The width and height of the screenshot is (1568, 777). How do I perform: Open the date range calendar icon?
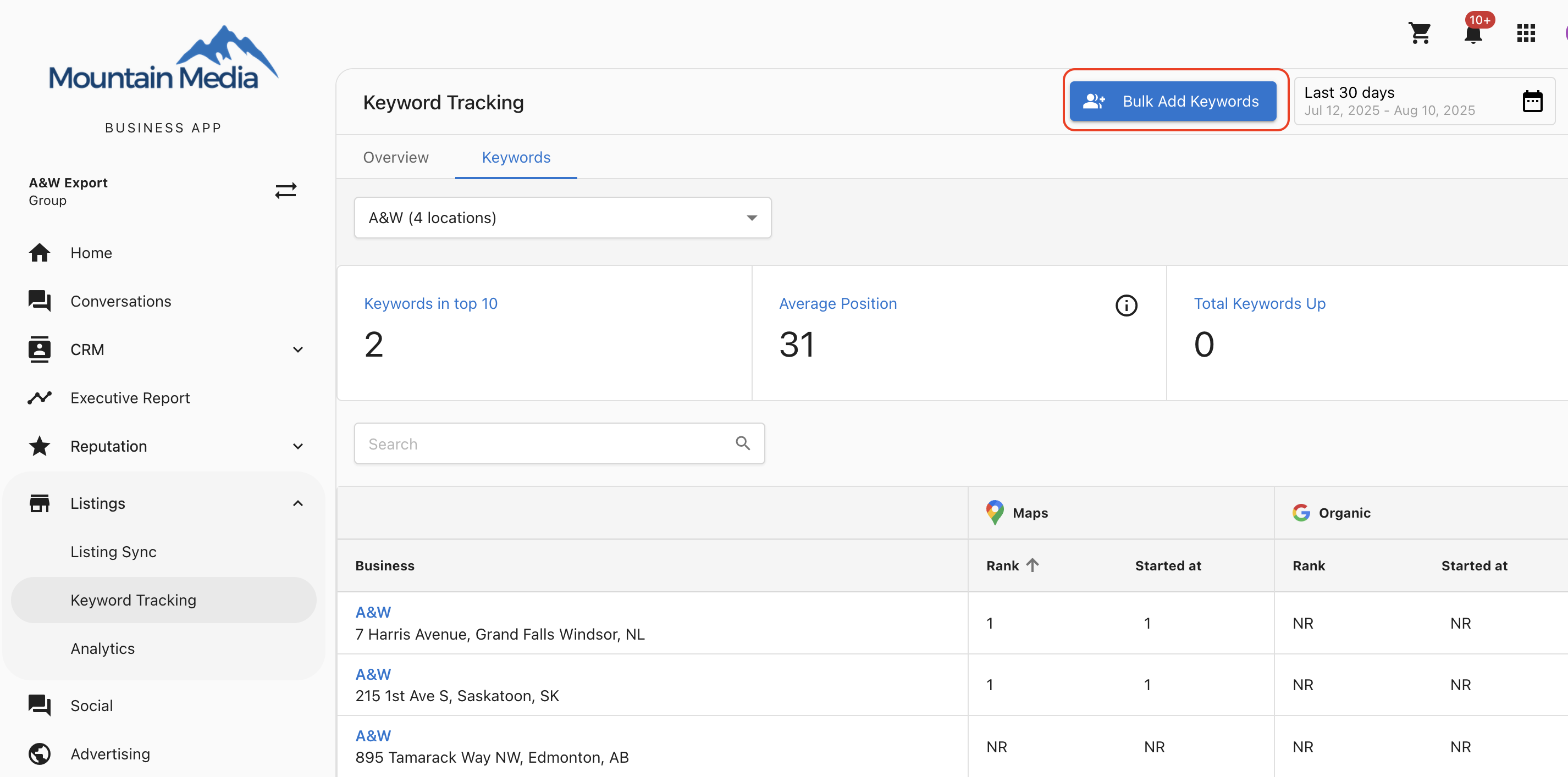tap(1532, 101)
